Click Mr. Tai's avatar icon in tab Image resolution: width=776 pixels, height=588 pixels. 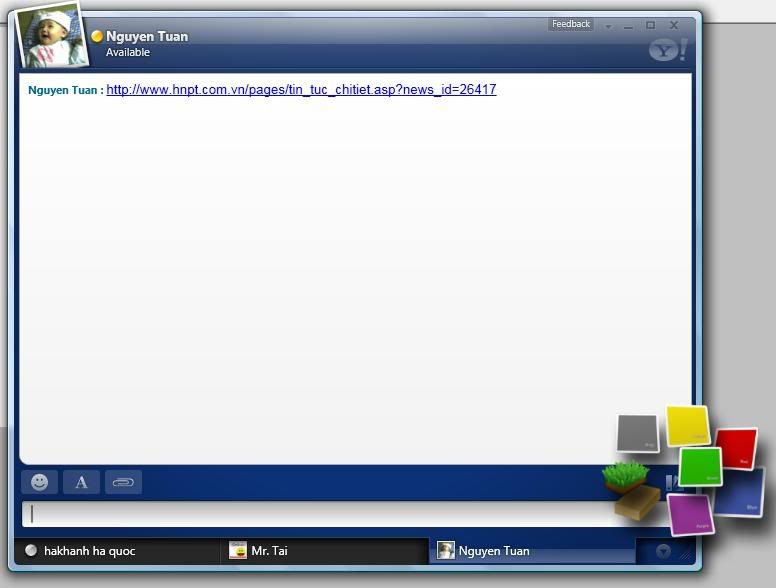[x=238, y=550]
